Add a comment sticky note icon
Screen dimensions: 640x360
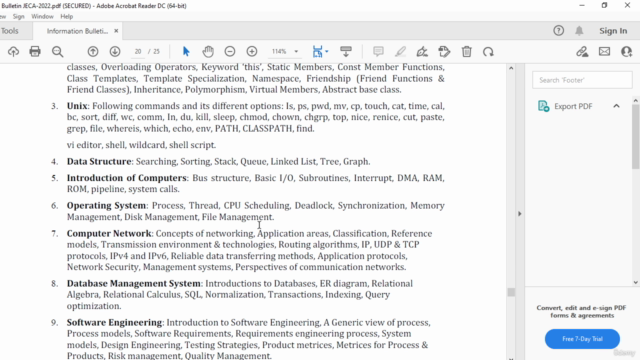point(378,51)
